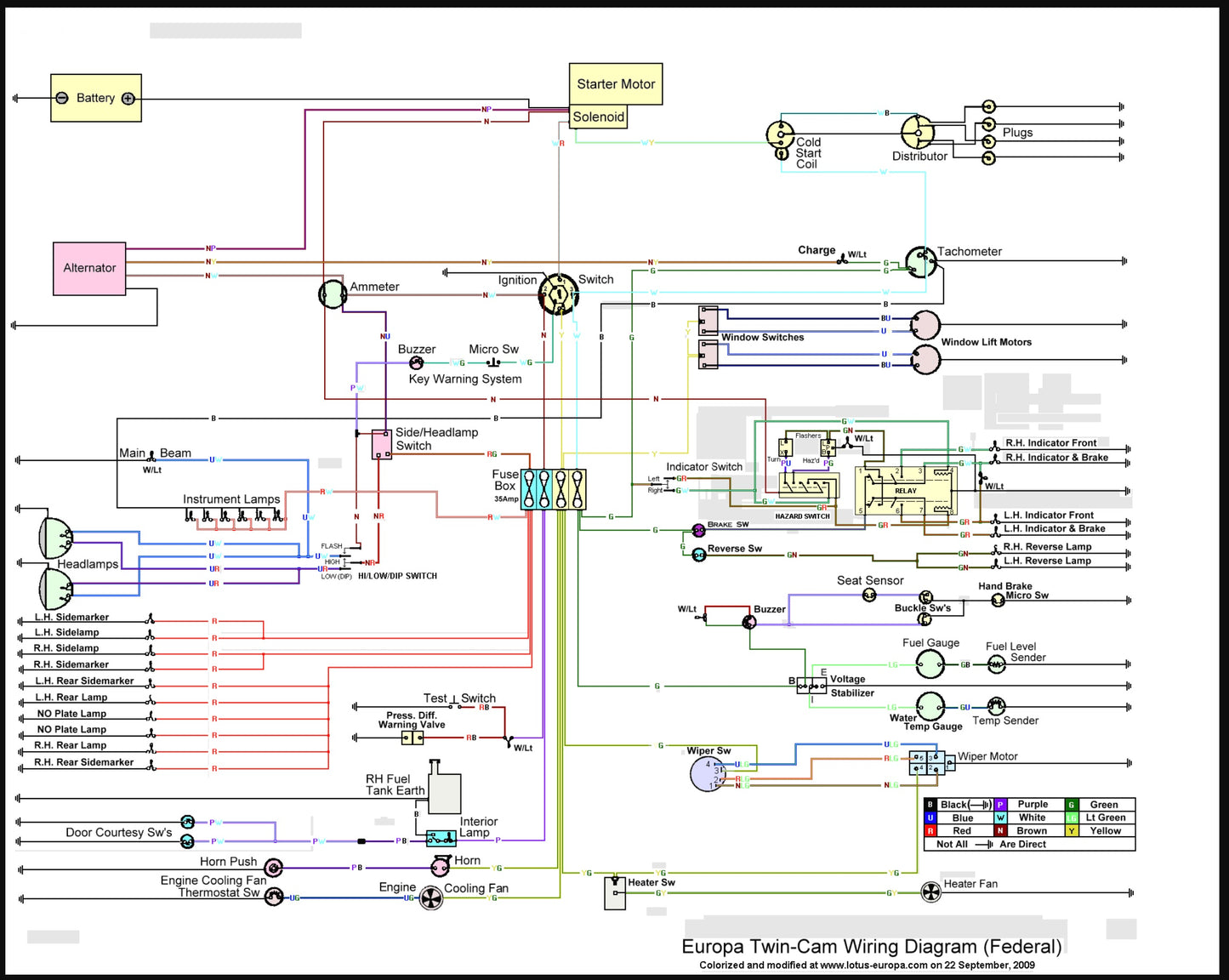This screenshot has height=980, width=1229.
Task: Select the Purple legend color swatch
Action: pyautogui.click(x=1000, y=805)
